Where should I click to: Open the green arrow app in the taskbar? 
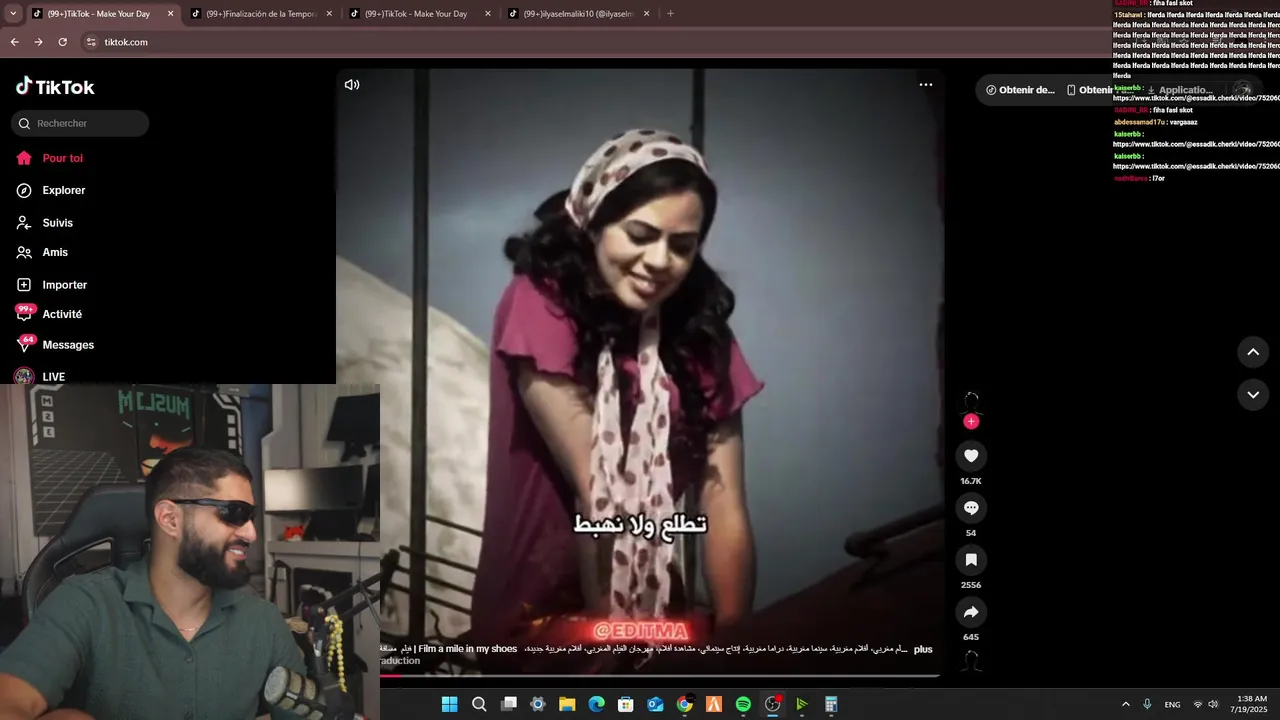coord(802,704)
